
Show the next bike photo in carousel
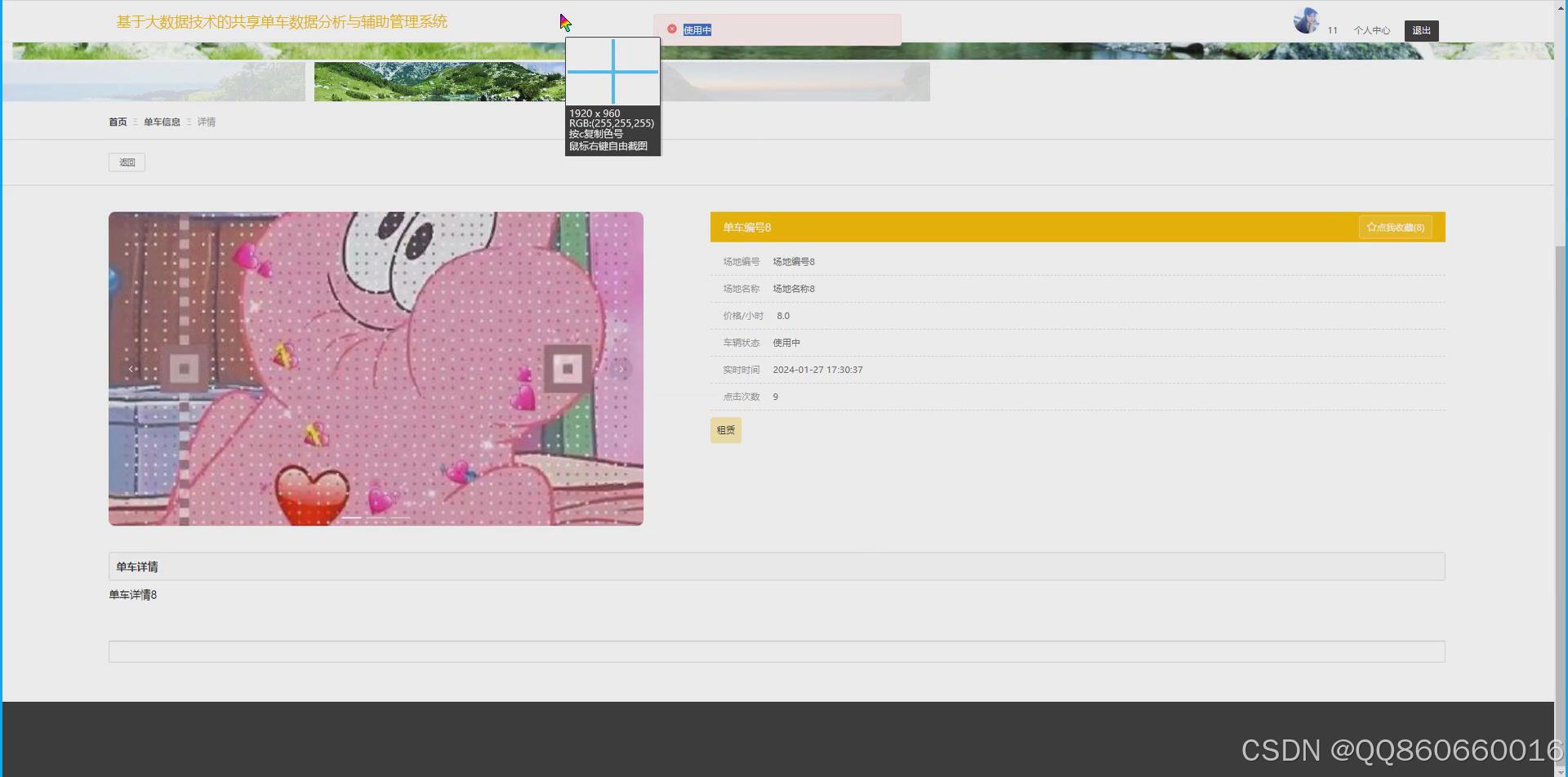tap(621, 369)
